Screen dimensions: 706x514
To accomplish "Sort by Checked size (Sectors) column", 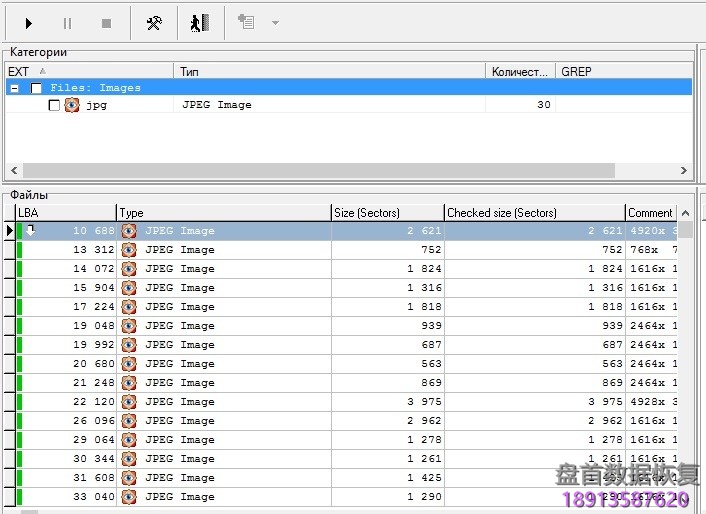I will [x=535, y=212].
